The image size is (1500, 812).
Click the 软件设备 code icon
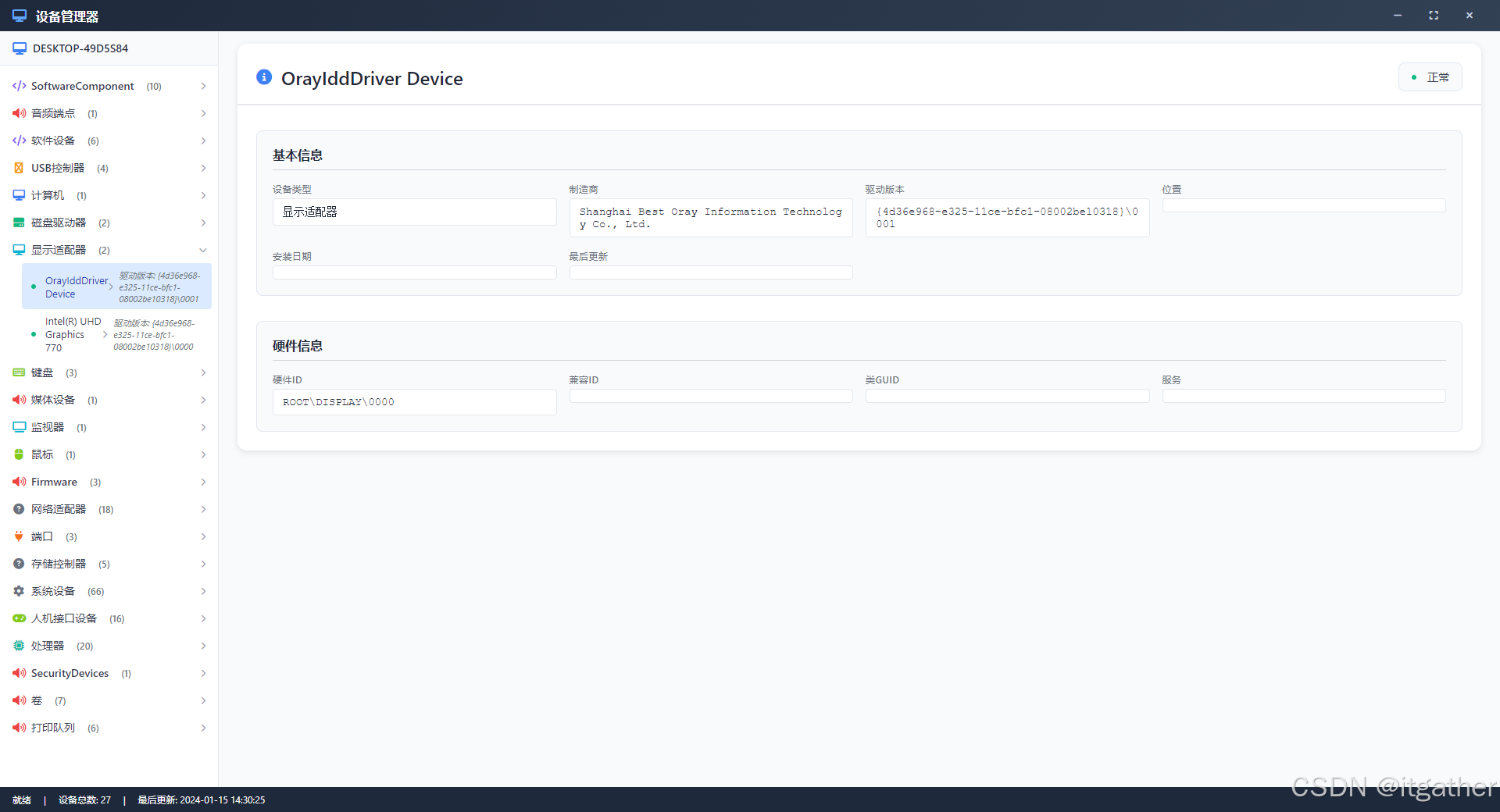click(19, 141)
